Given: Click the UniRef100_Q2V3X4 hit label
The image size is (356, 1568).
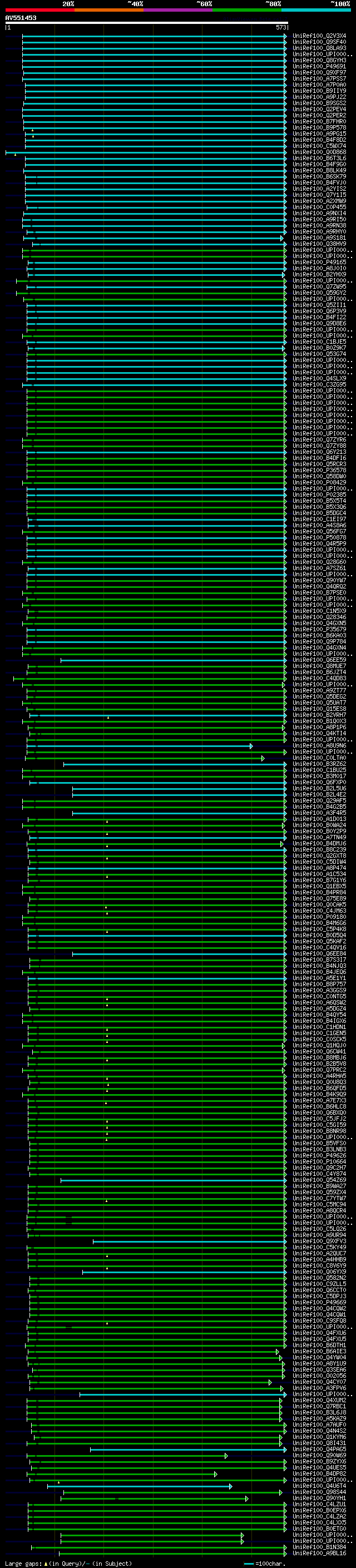Looking at the screenshot, I should tap(319, 36).
